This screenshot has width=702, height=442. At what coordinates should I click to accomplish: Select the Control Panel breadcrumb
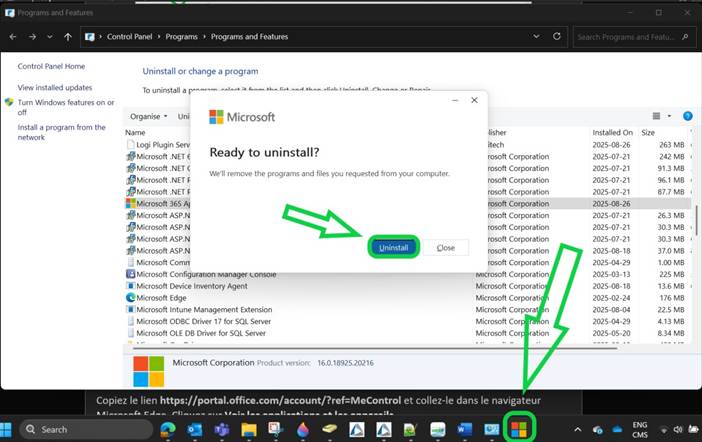tap(129, 37)
